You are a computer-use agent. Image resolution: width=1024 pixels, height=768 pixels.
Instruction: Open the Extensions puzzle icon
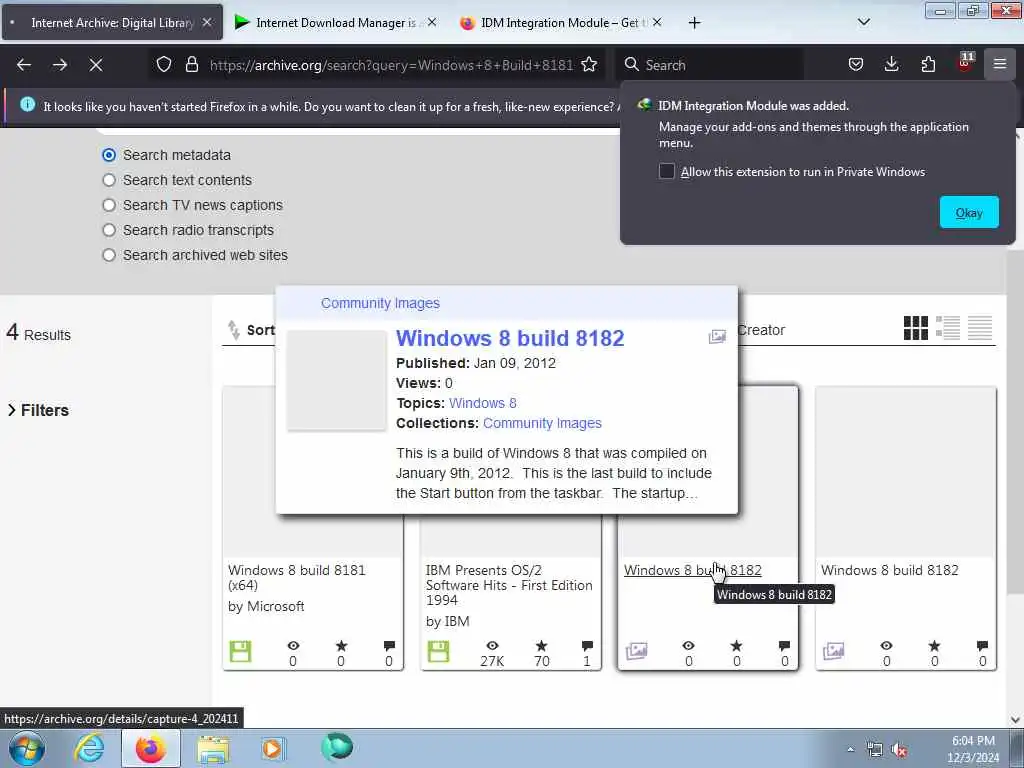[x=928, y=64]
